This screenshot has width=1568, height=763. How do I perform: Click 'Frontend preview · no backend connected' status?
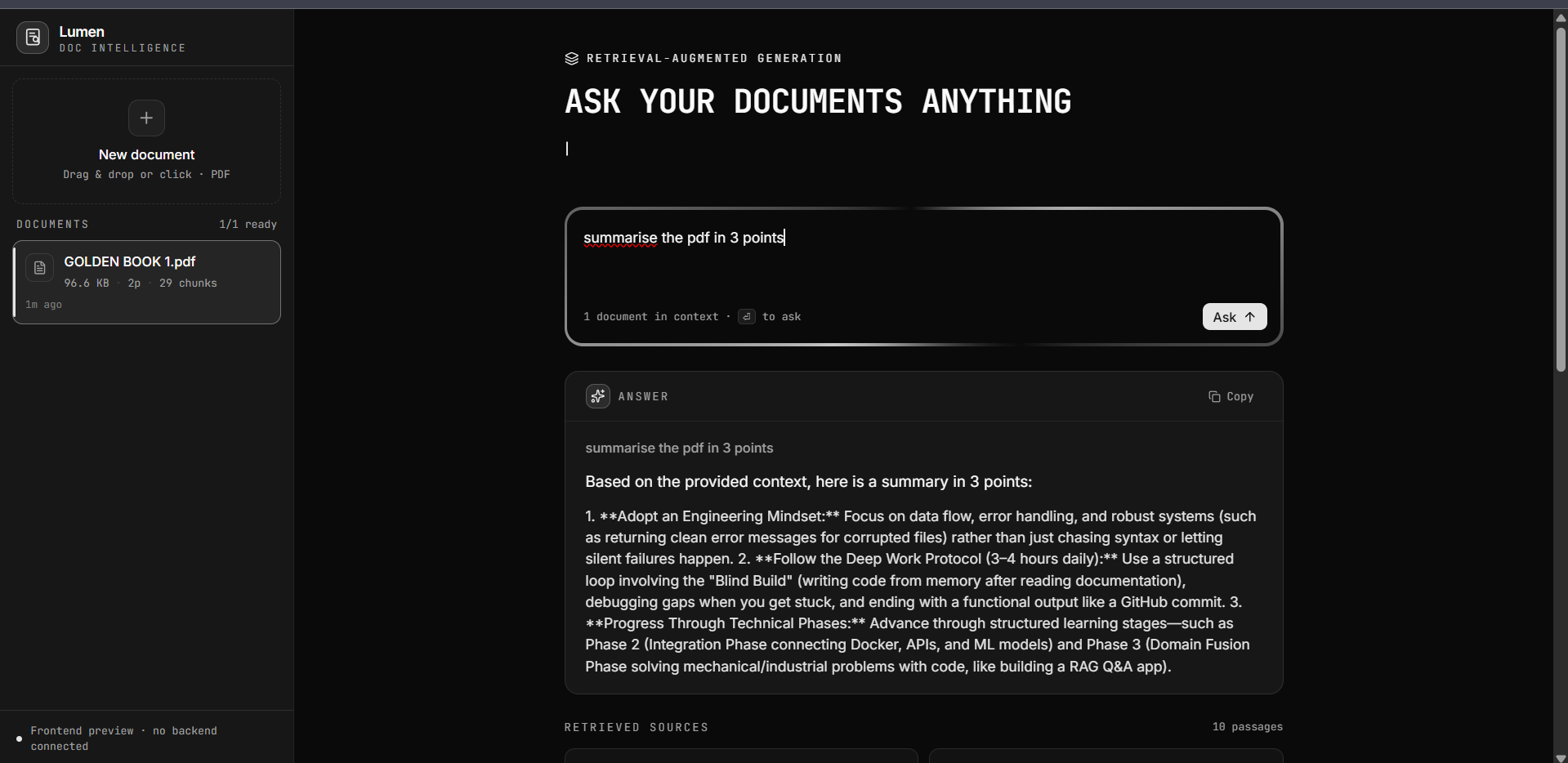click(x=124, y=738)
